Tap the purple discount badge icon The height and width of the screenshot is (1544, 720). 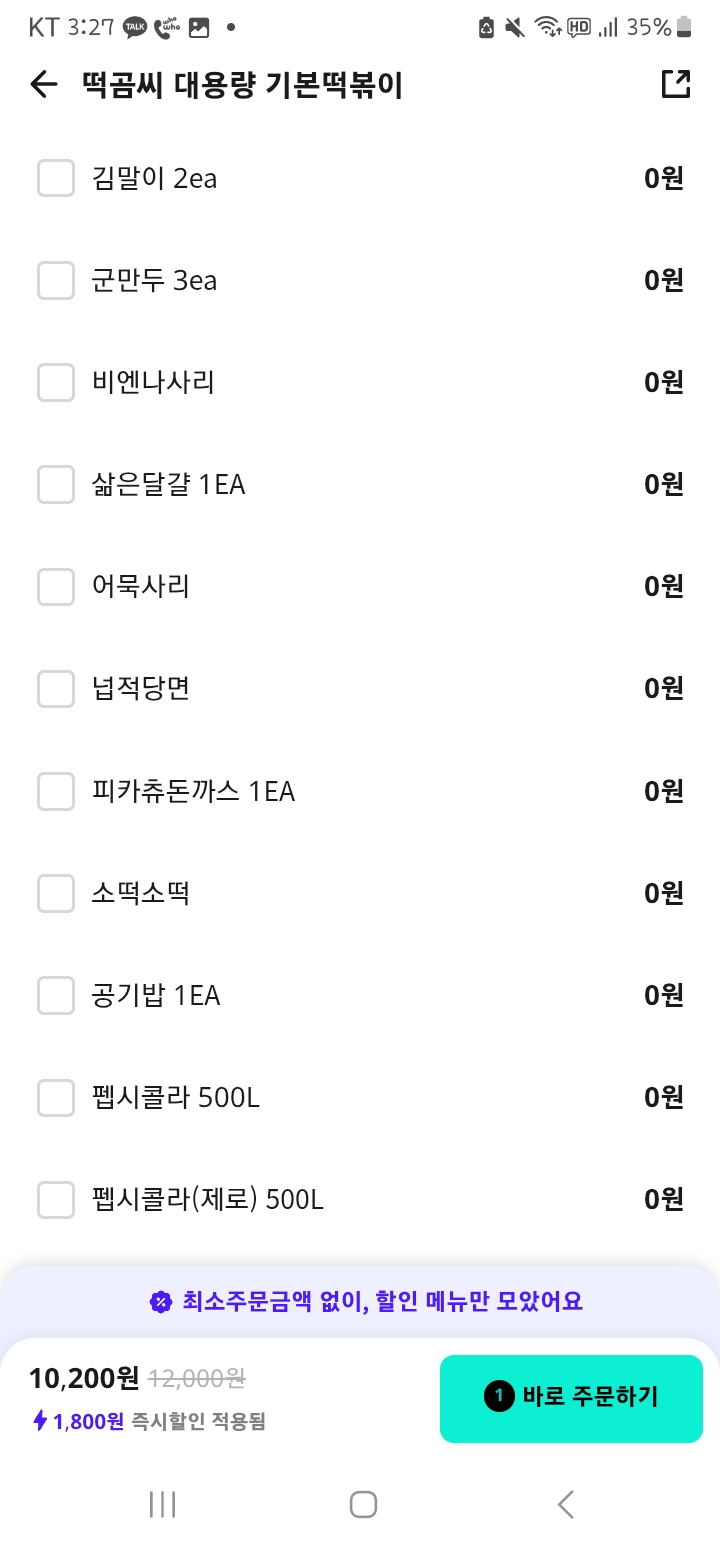pos(160,1301)
